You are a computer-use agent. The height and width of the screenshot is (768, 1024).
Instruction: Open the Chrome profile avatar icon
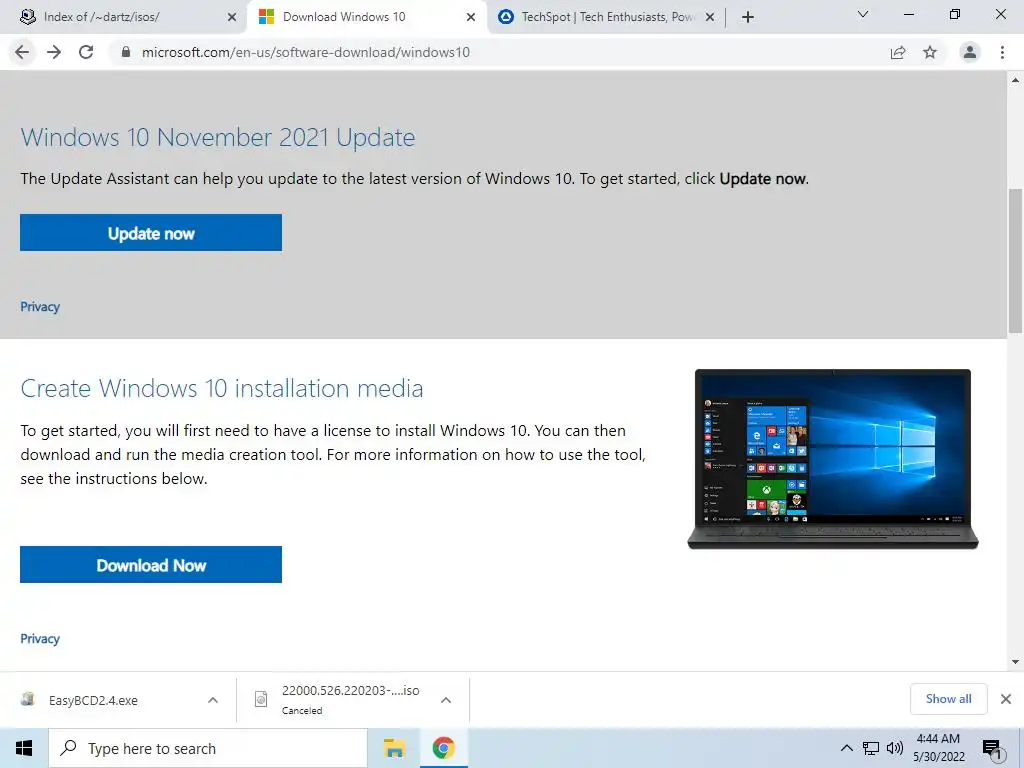[x=970, y=52]
